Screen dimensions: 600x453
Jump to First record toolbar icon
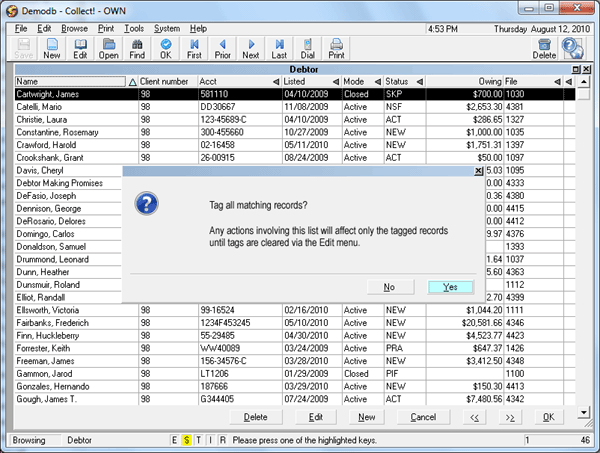[194, 49]
